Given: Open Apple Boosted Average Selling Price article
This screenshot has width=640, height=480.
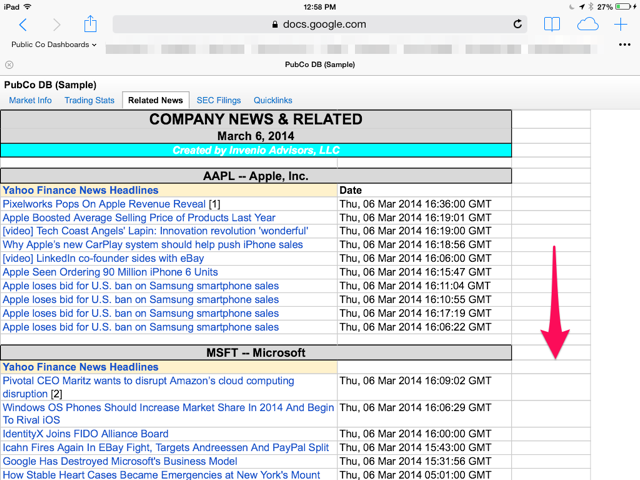Looking at the screenshot, I should coord(139,218).
